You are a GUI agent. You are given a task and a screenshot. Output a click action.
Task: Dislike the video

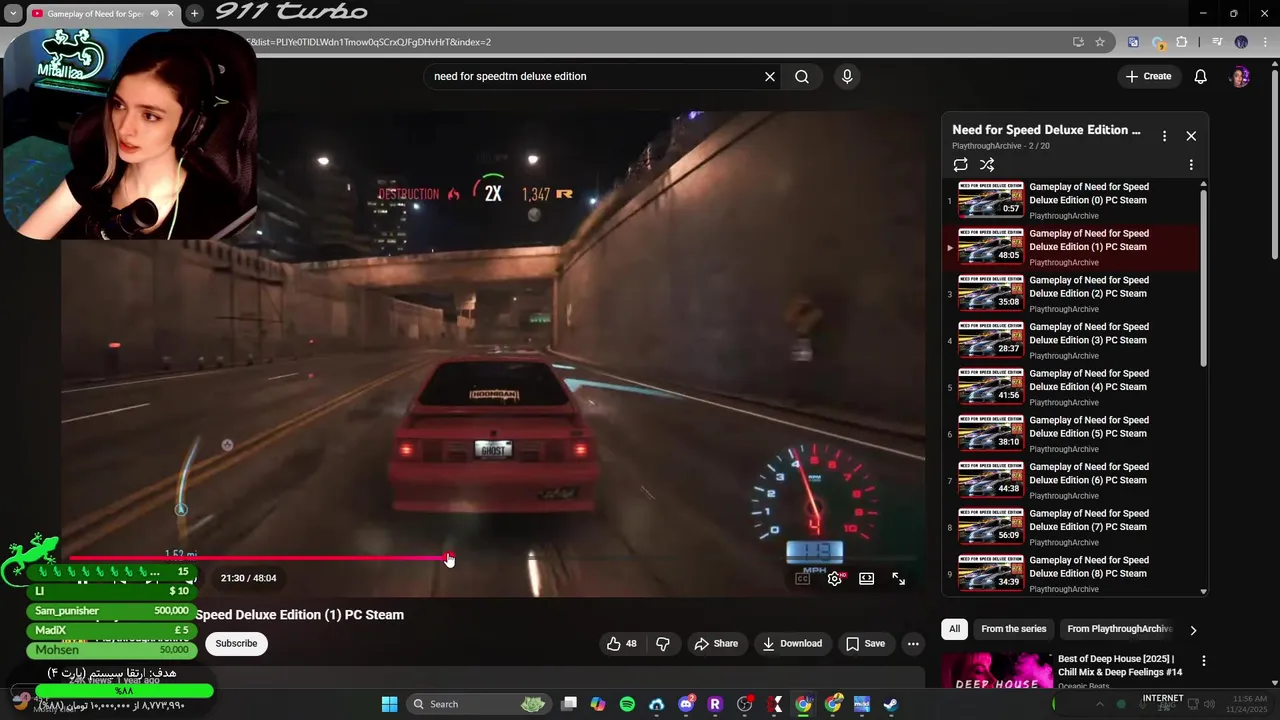coord(662,643)
